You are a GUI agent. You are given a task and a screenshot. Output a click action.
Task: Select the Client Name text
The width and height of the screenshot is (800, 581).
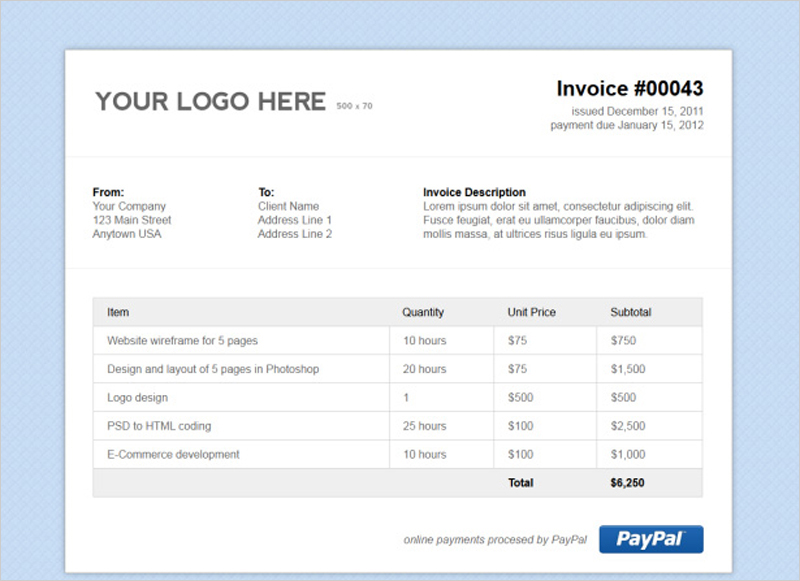click(288, 206)
